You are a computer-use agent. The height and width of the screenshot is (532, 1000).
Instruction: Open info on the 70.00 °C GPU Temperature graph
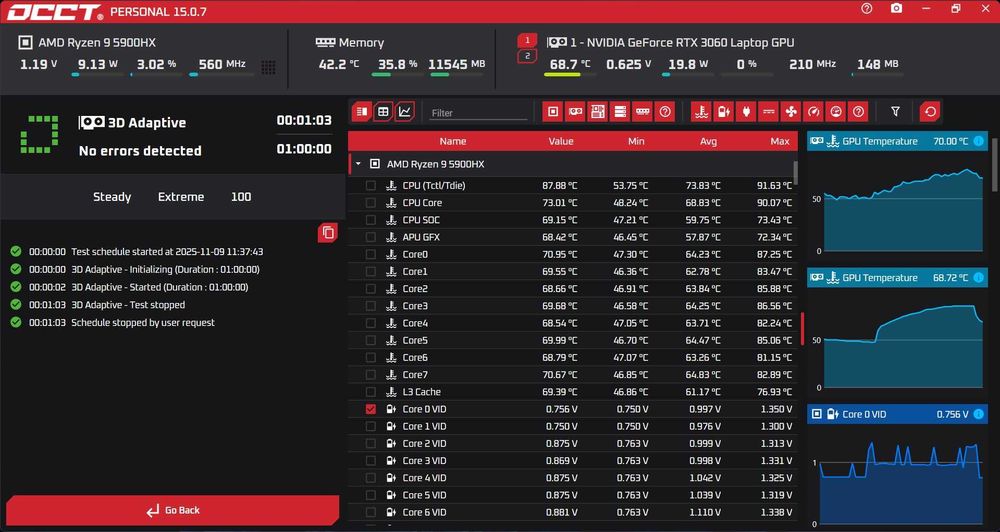tap(978, 141)
